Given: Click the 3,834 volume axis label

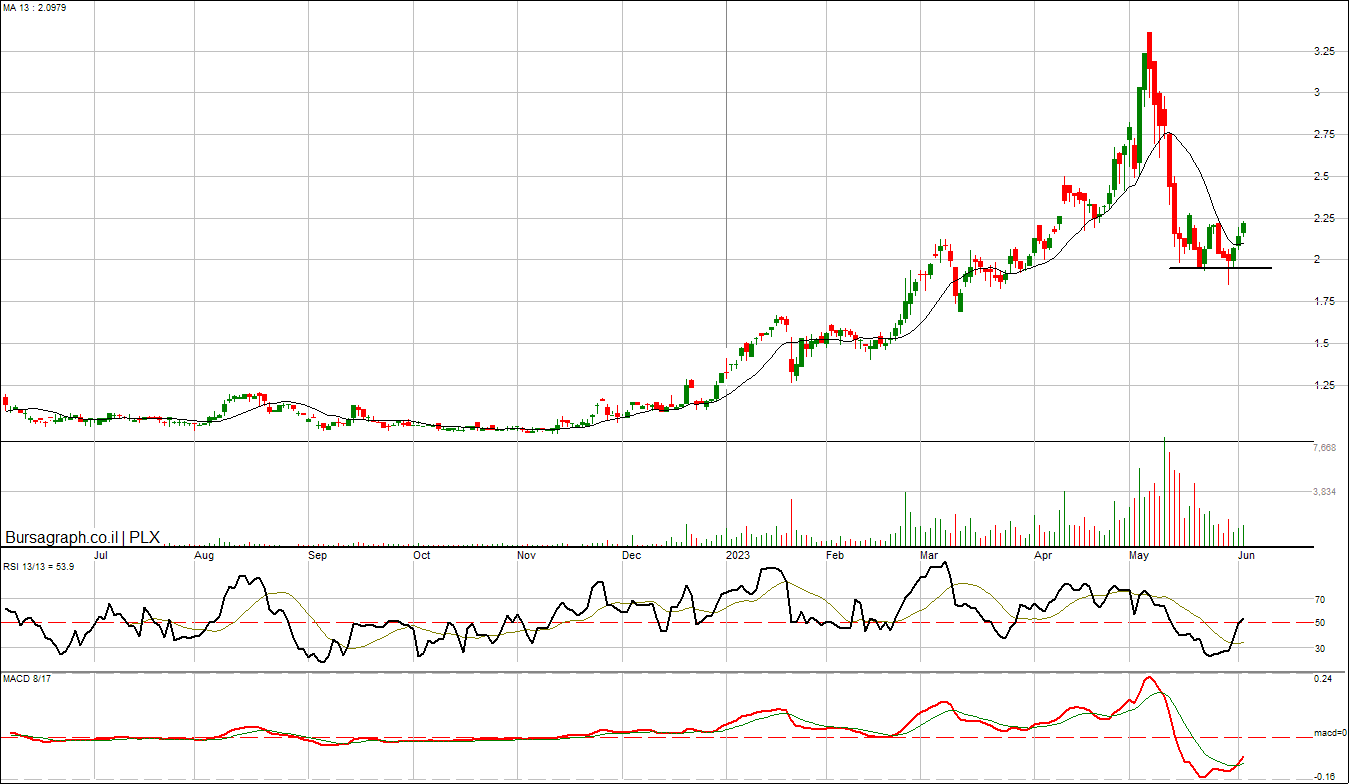Looking at the screenshot, I should click(x=1324, y=492).
